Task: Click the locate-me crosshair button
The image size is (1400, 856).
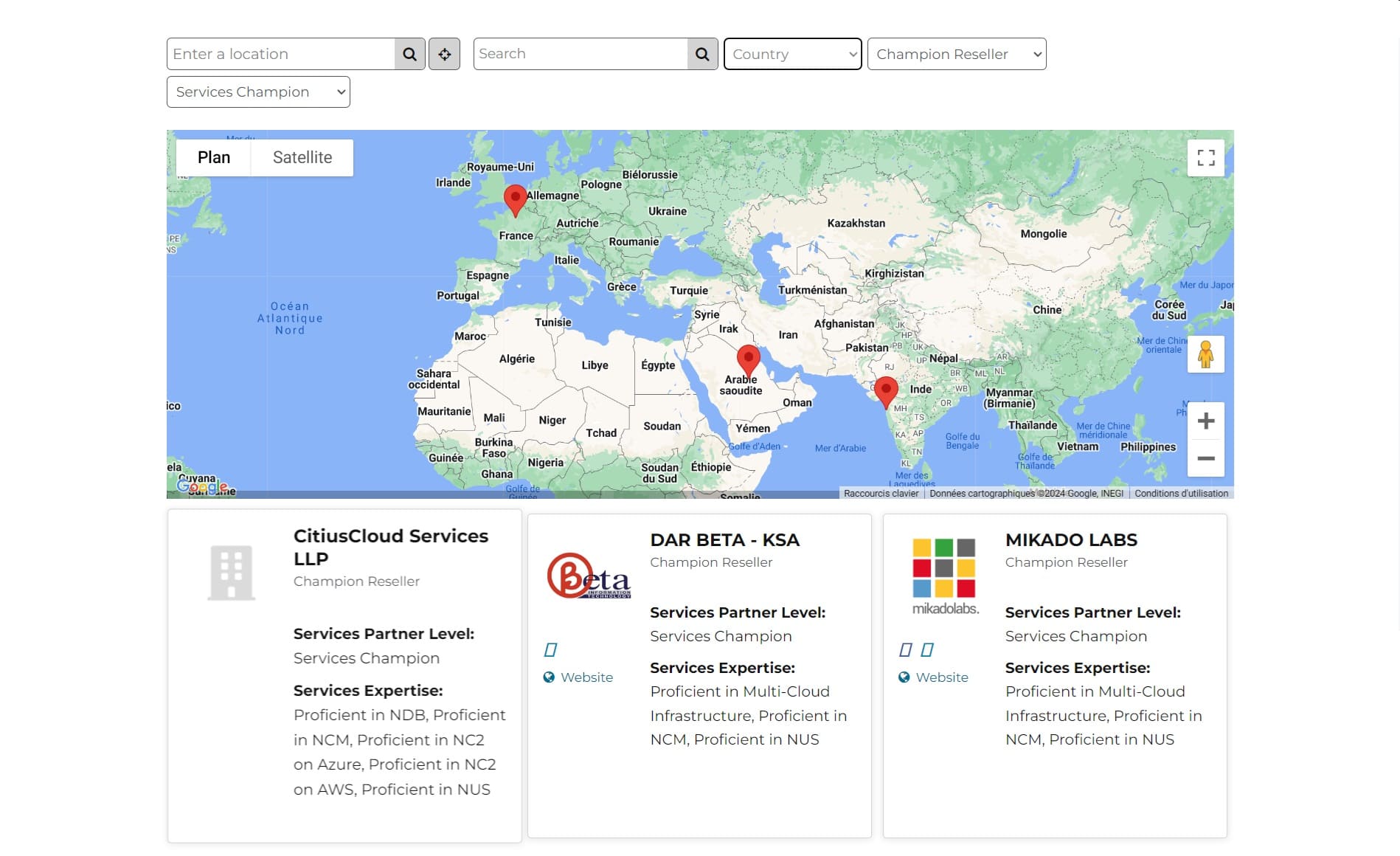Action: 445,54
